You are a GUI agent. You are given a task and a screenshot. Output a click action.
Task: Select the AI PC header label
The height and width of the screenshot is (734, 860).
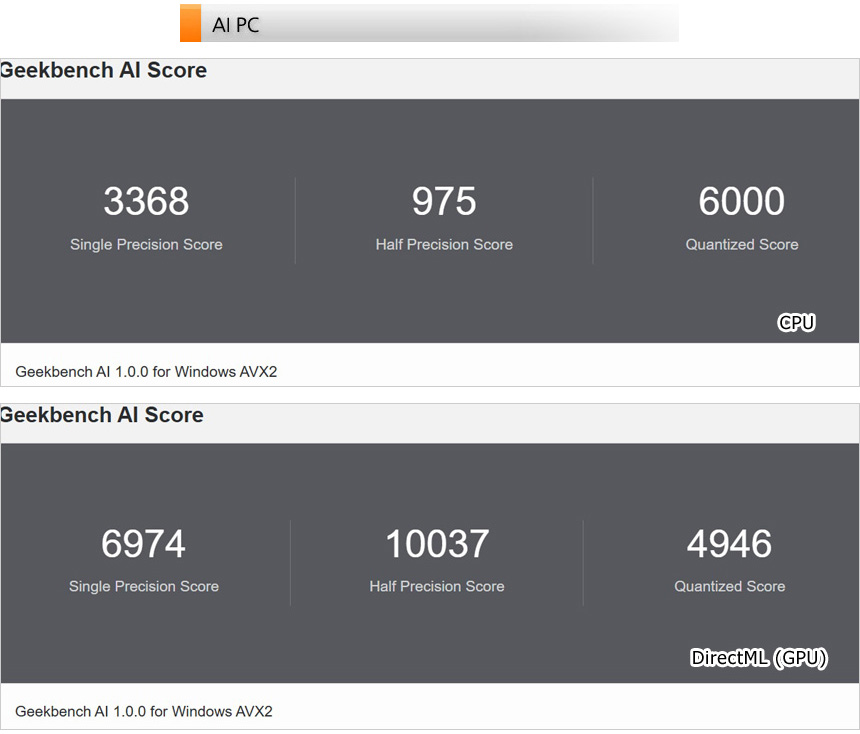pos(236,25)
